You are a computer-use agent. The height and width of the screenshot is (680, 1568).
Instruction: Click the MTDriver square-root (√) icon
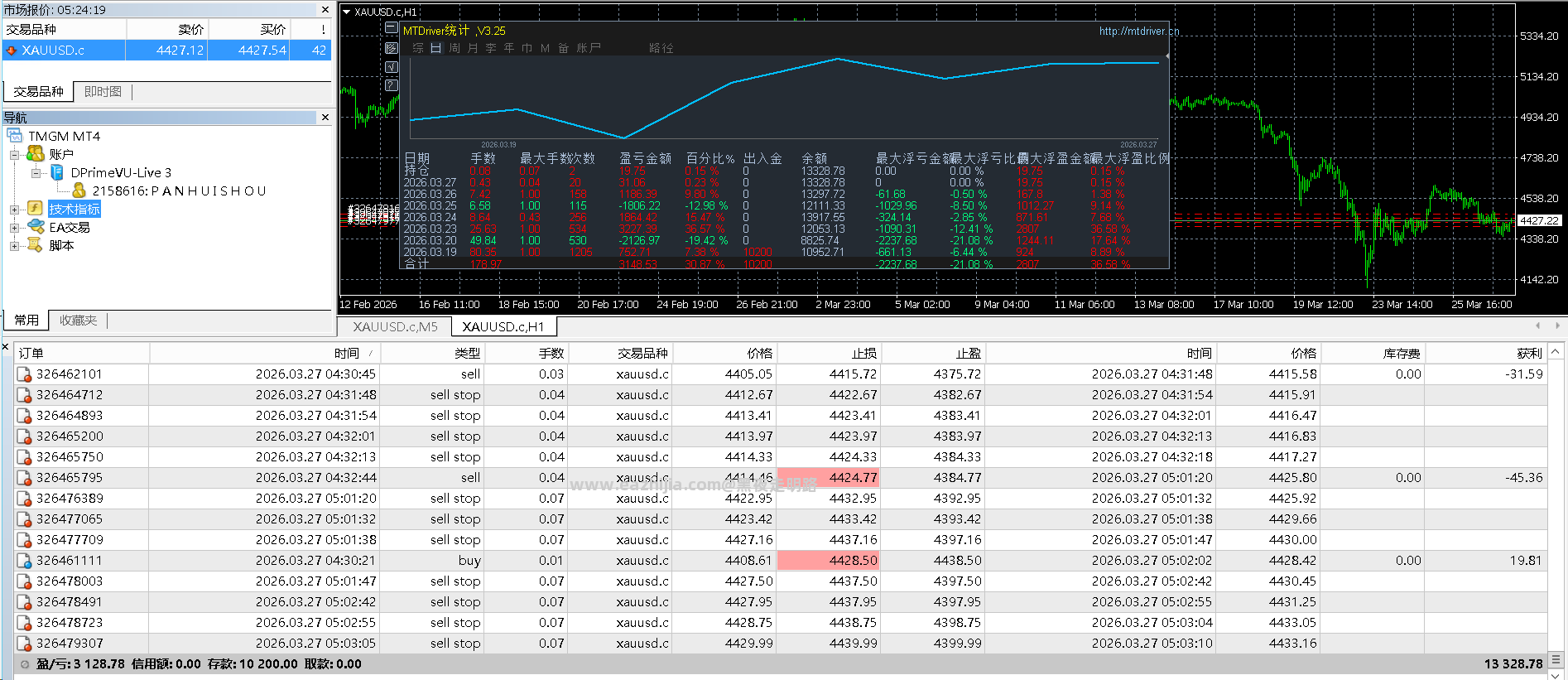pos(392,67)
